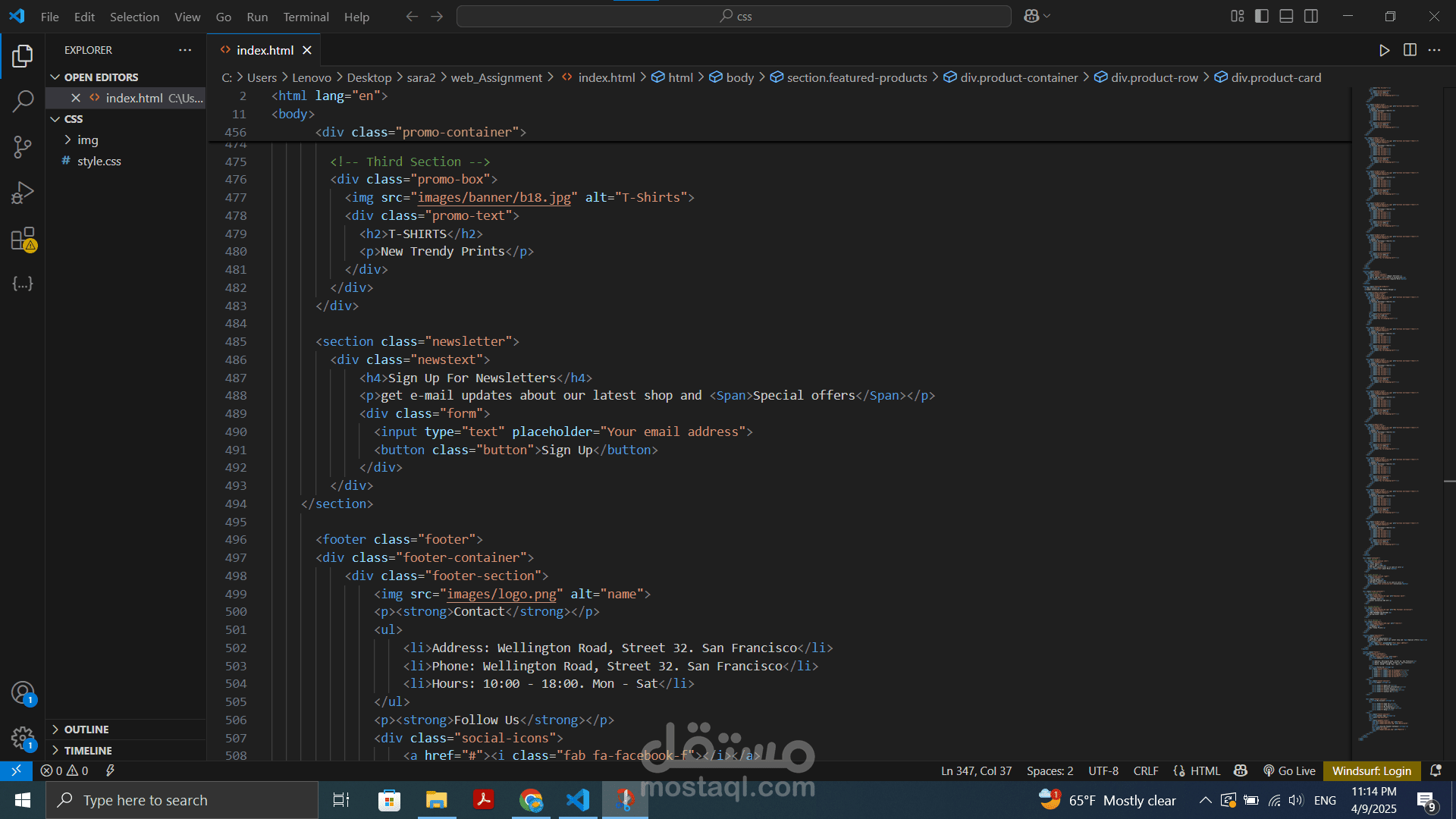The width and height of the screenshot is (1456, 819).
Task: Go to line via Ln 347, Col 37
Action: click(977, 770)
